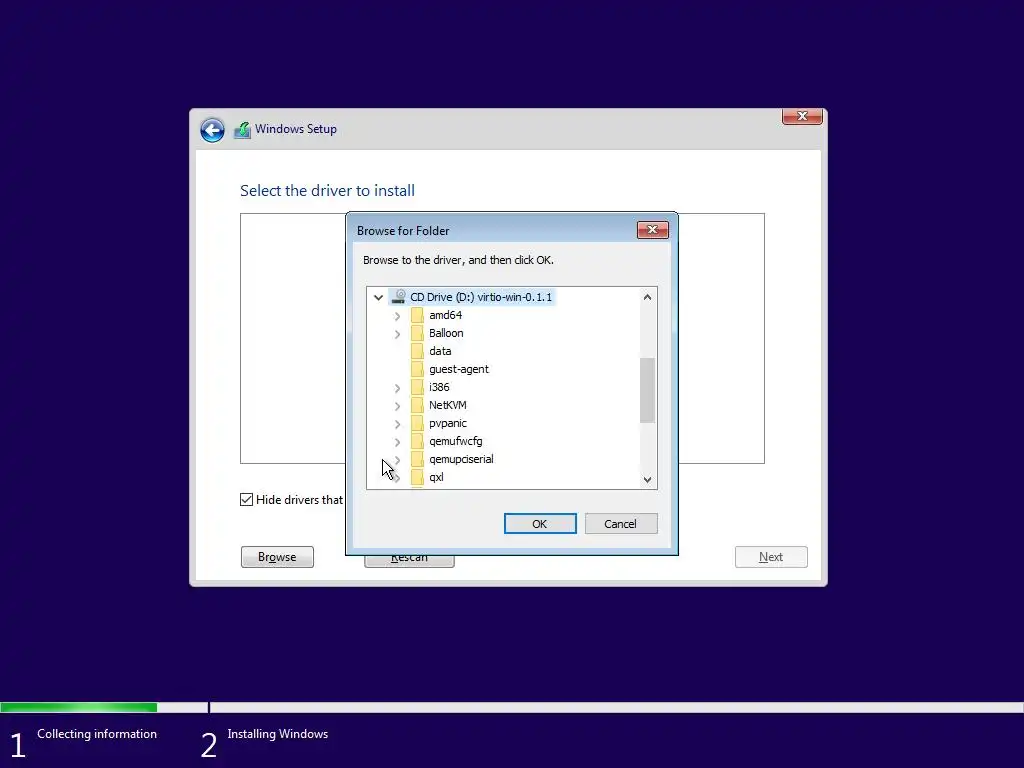This screenshot has width=1024, height=768.
Task: Select the Balloon folder name
Action: click(x=446, y=333)
